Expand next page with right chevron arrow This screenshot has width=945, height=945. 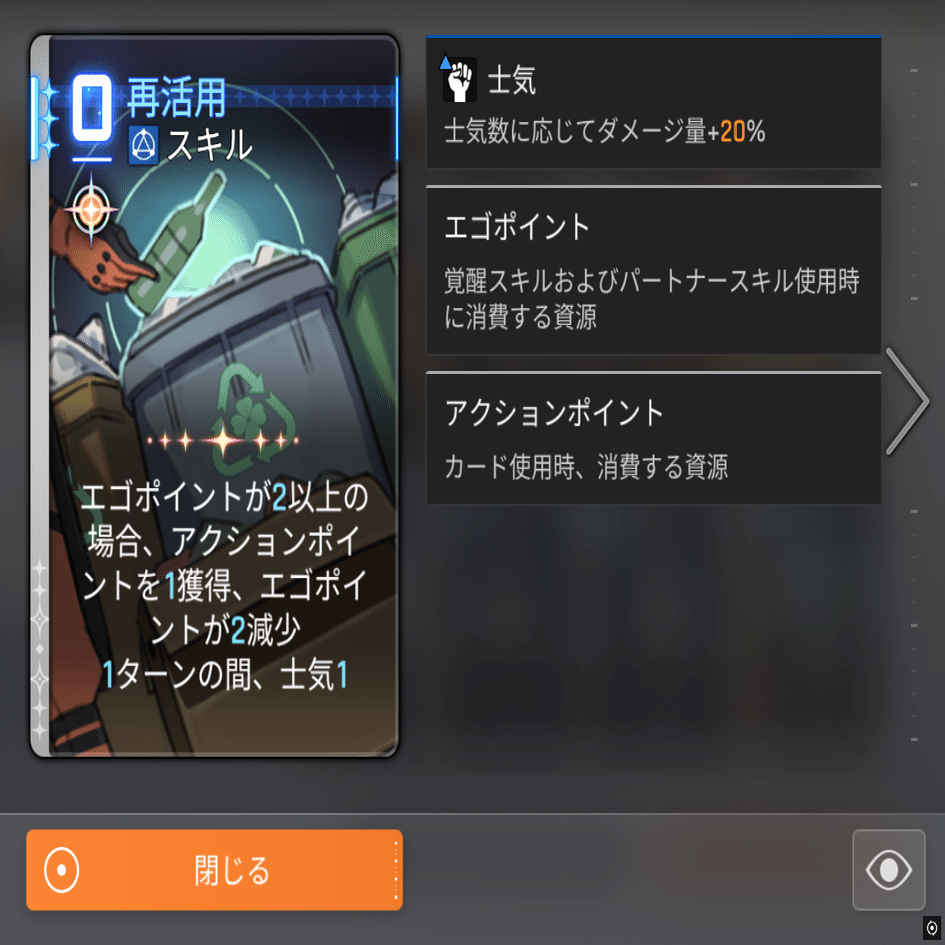[907, 401]
